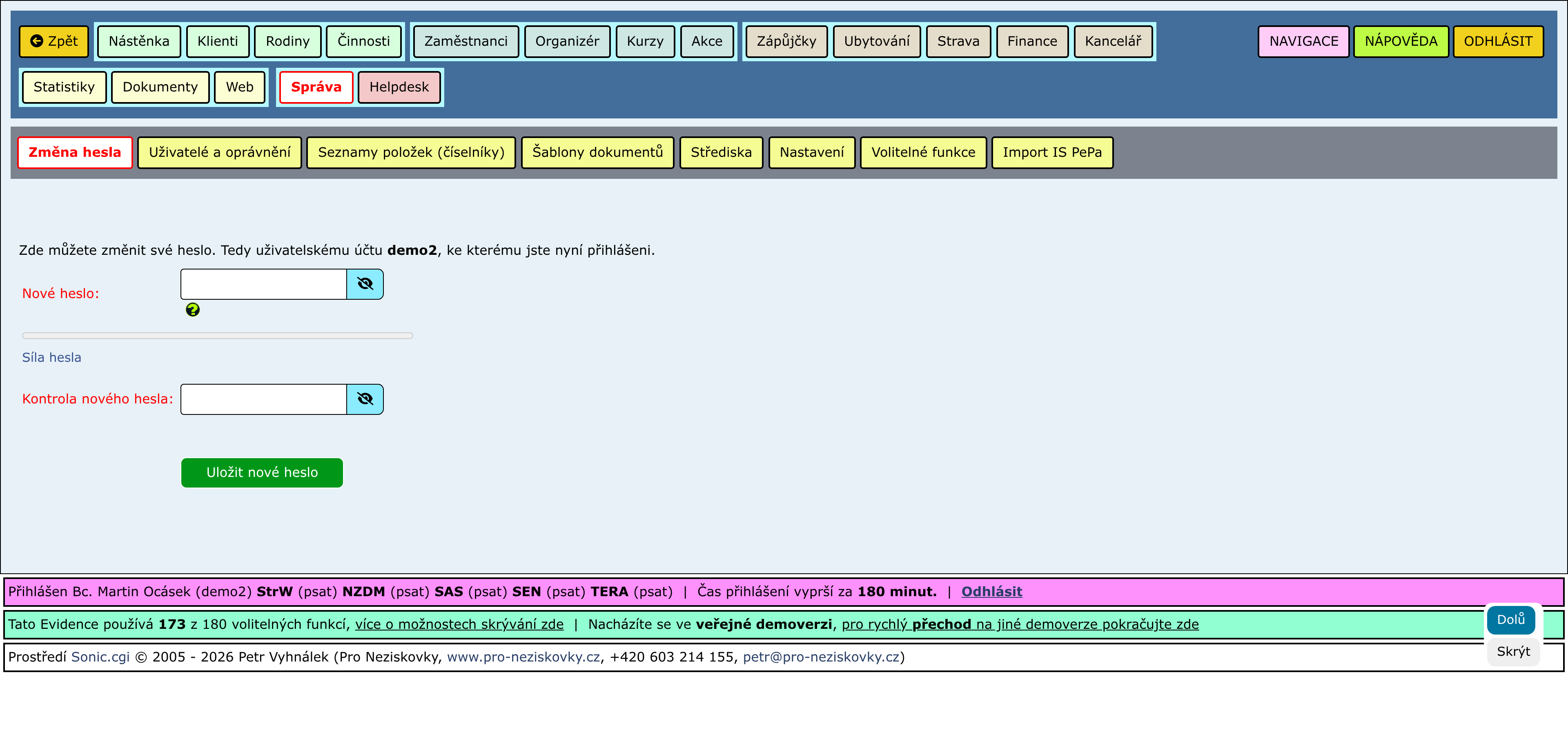Viewport: 1568px width, 735px height.
Task: Click the green question mark help icon
Action: (x=192, y=310)
